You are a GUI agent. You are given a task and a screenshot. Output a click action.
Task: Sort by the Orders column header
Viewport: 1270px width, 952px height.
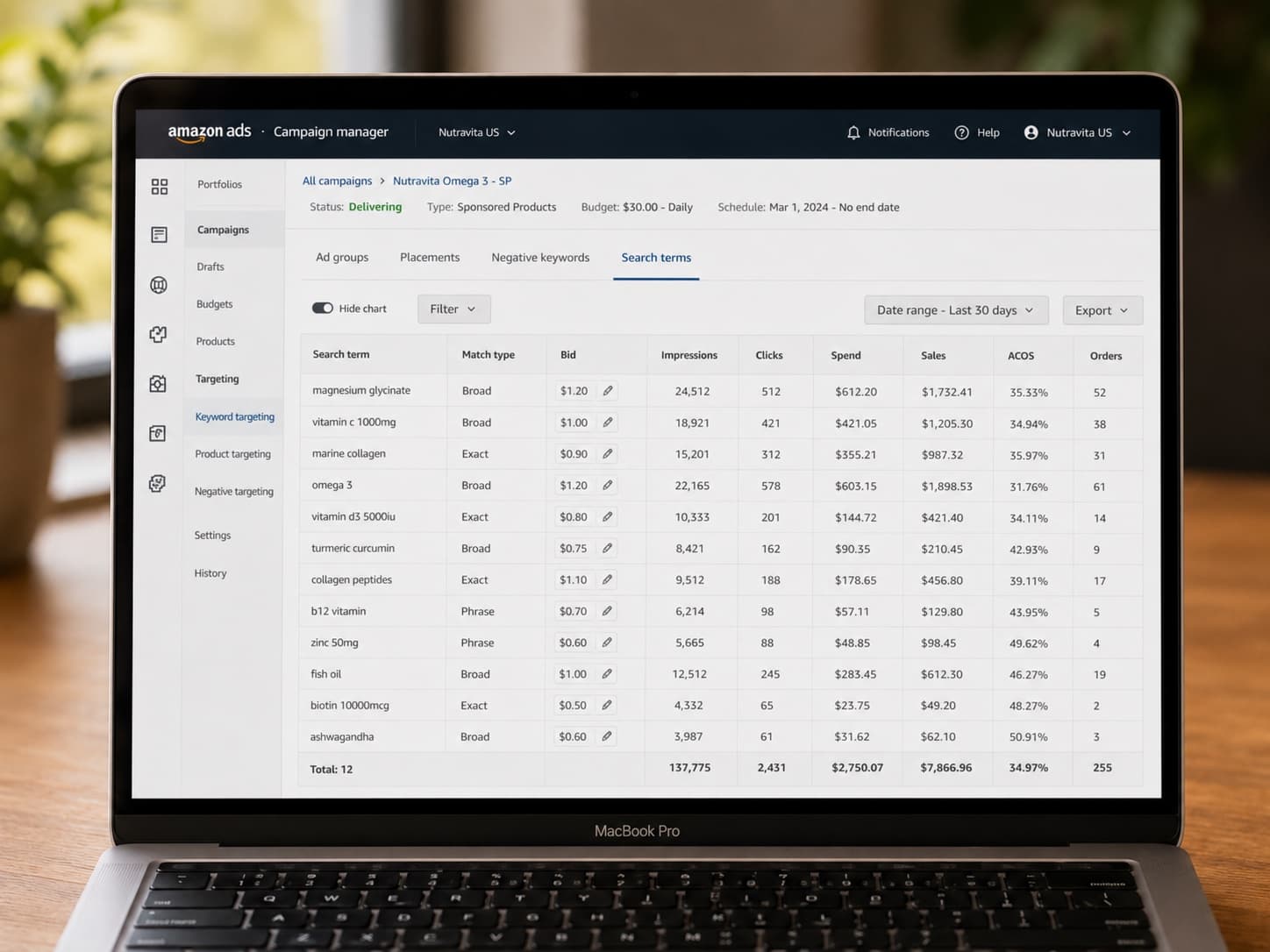[x=1106, y=356]
